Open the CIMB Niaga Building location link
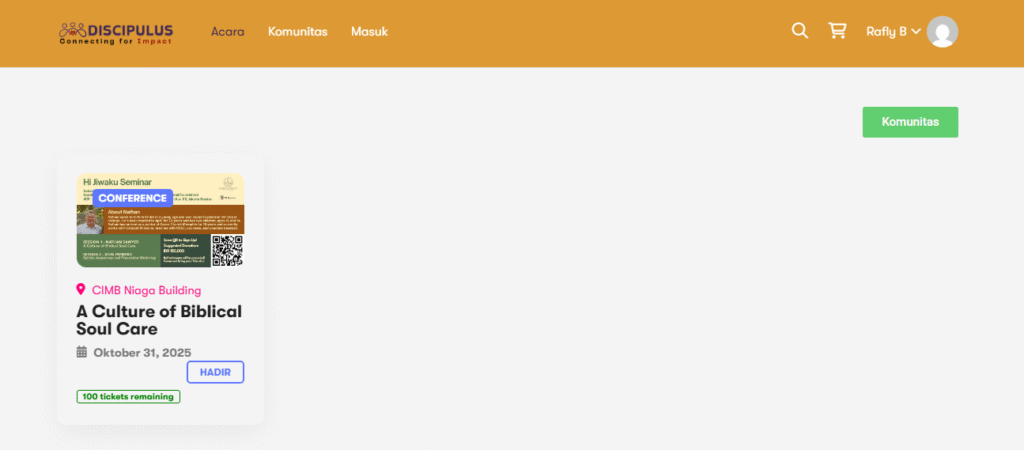Viewport: 1024px width, 450px height. click(146, 290)
